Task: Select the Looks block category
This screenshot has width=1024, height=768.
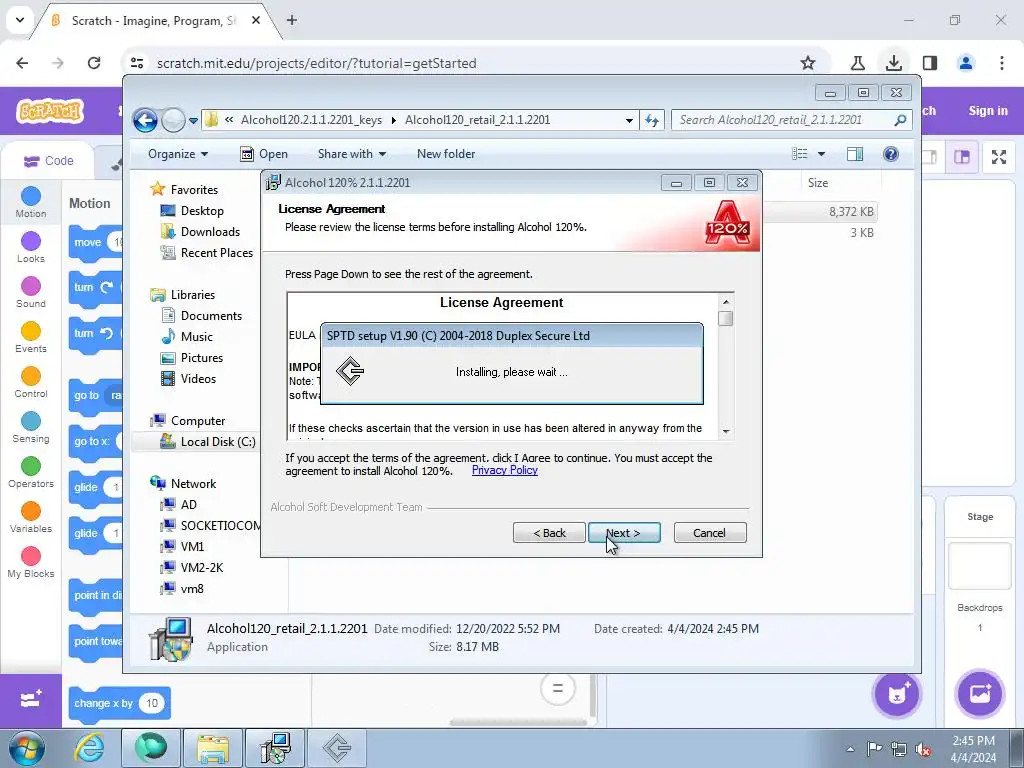Action: [x=31, y=248]
